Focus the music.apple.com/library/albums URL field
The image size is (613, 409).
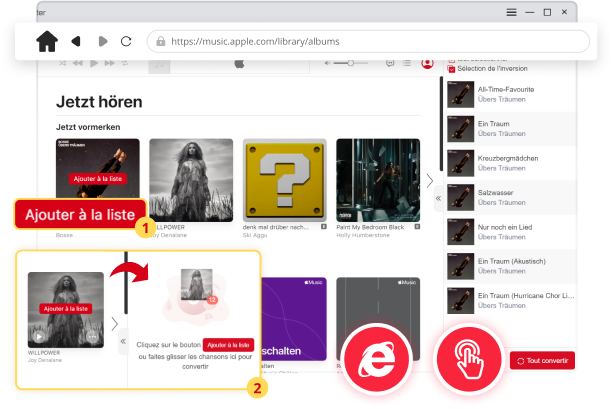tap(368, 41)
